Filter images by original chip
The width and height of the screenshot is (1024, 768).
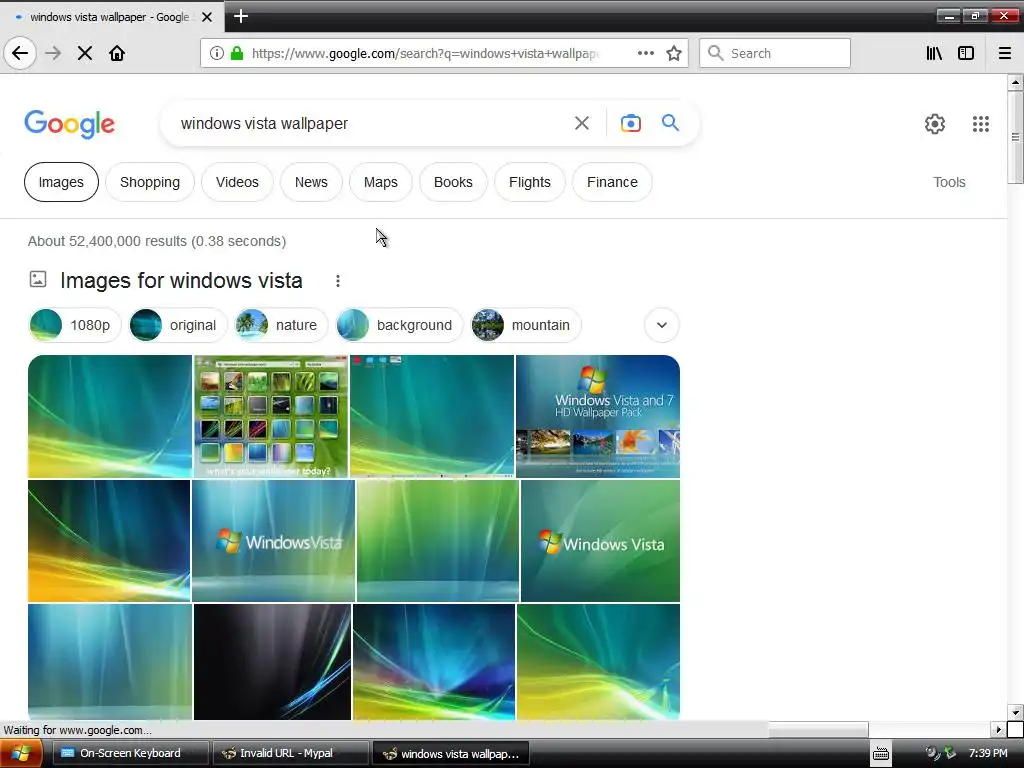tap(178, 325)
